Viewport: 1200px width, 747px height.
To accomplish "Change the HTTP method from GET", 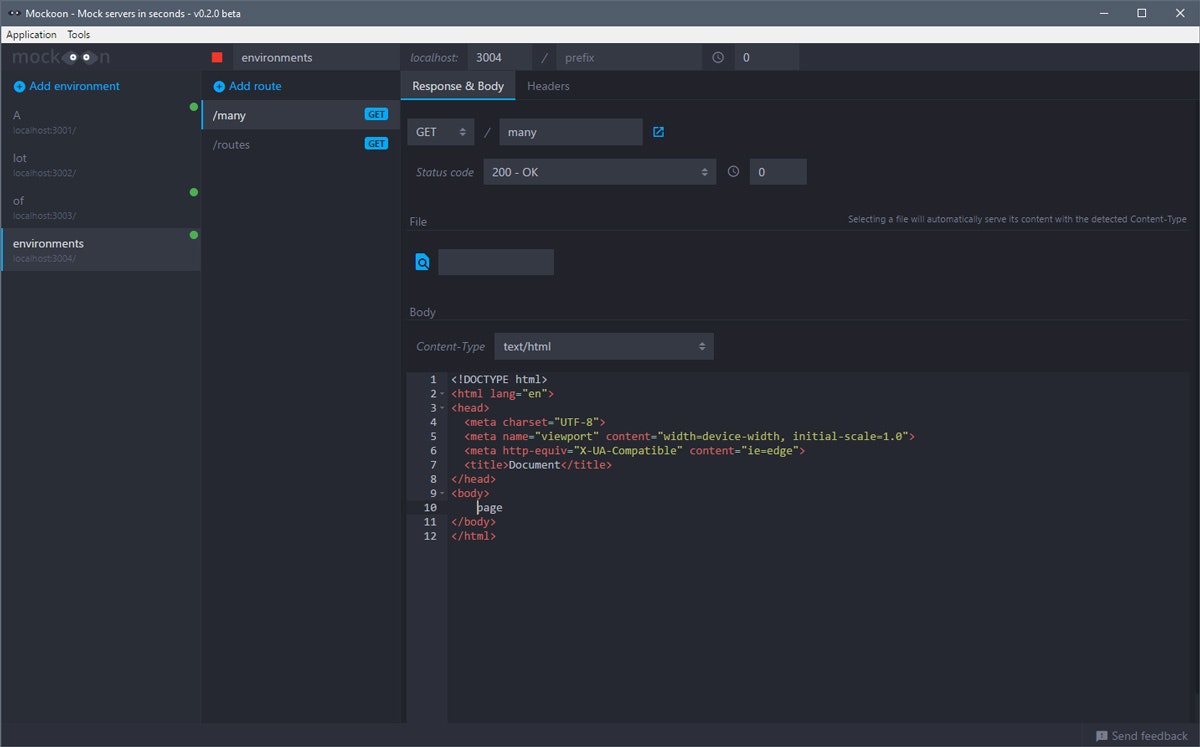I will [x=440, y=131].
